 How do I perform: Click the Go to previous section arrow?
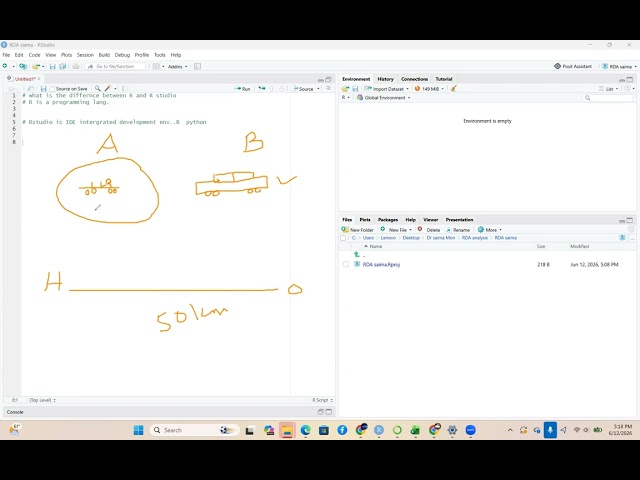(271, 89)
